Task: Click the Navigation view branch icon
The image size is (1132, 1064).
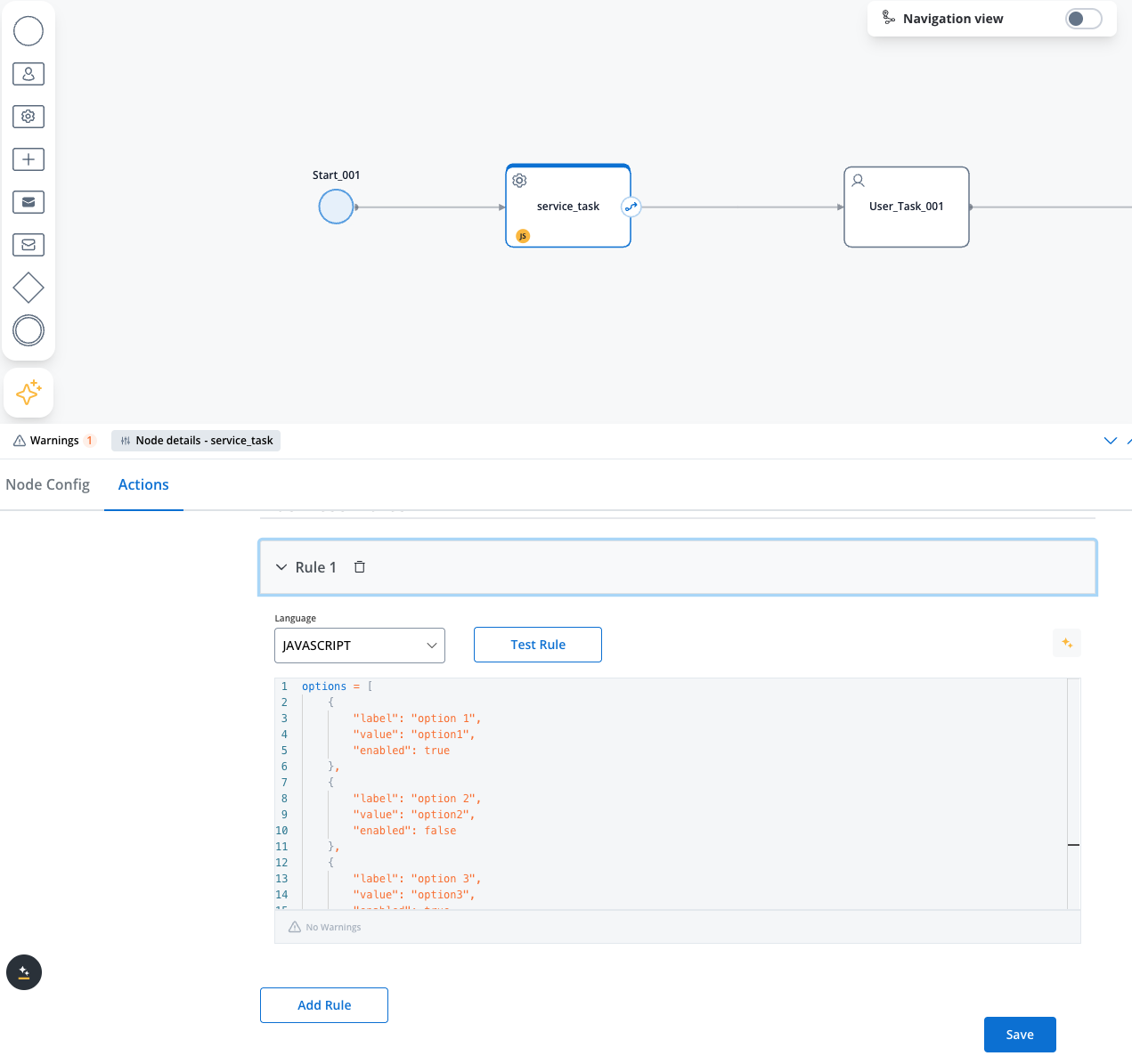Action: coord(888,18)
